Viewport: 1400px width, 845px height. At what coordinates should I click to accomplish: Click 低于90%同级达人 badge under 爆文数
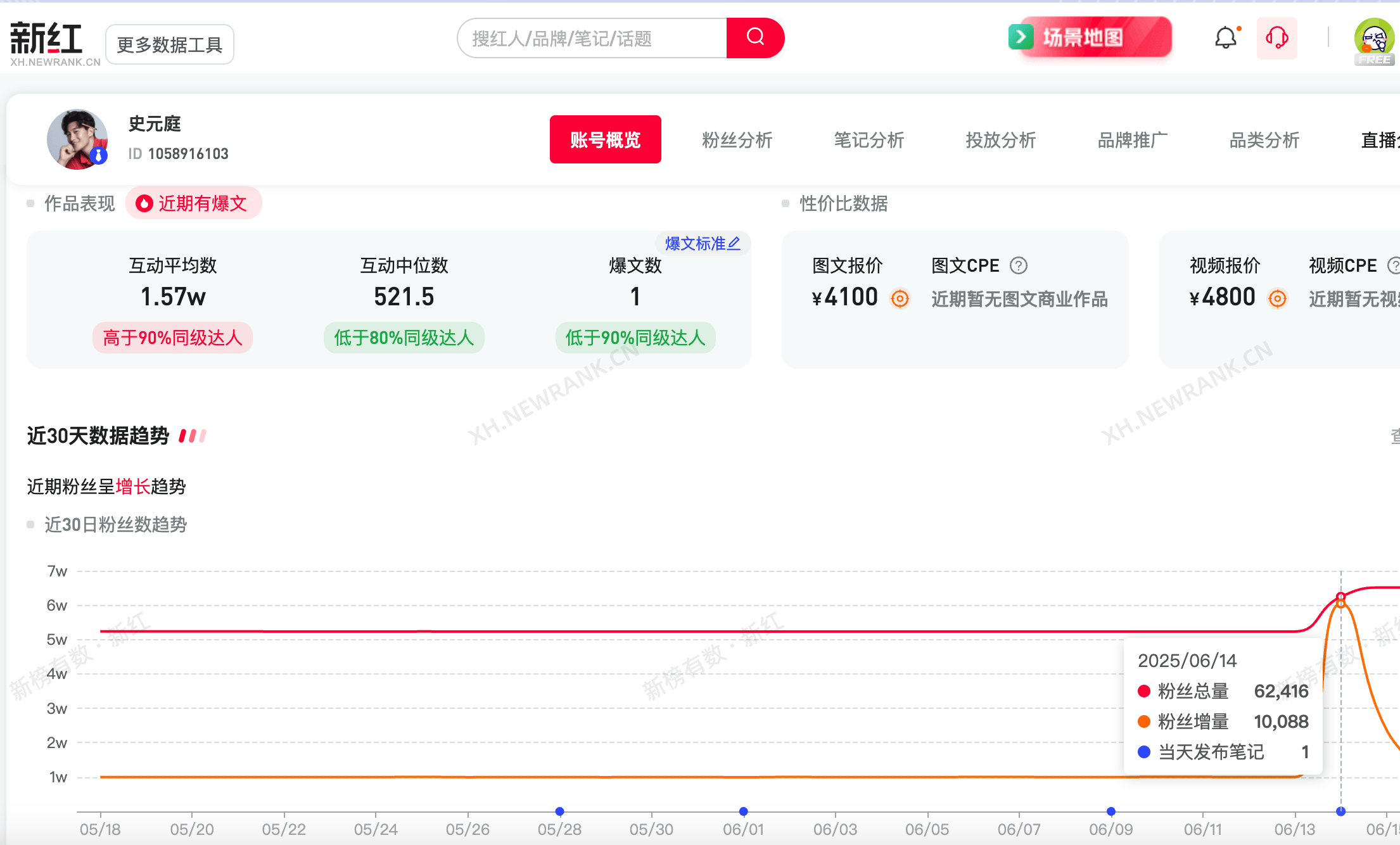click(635, 338)
